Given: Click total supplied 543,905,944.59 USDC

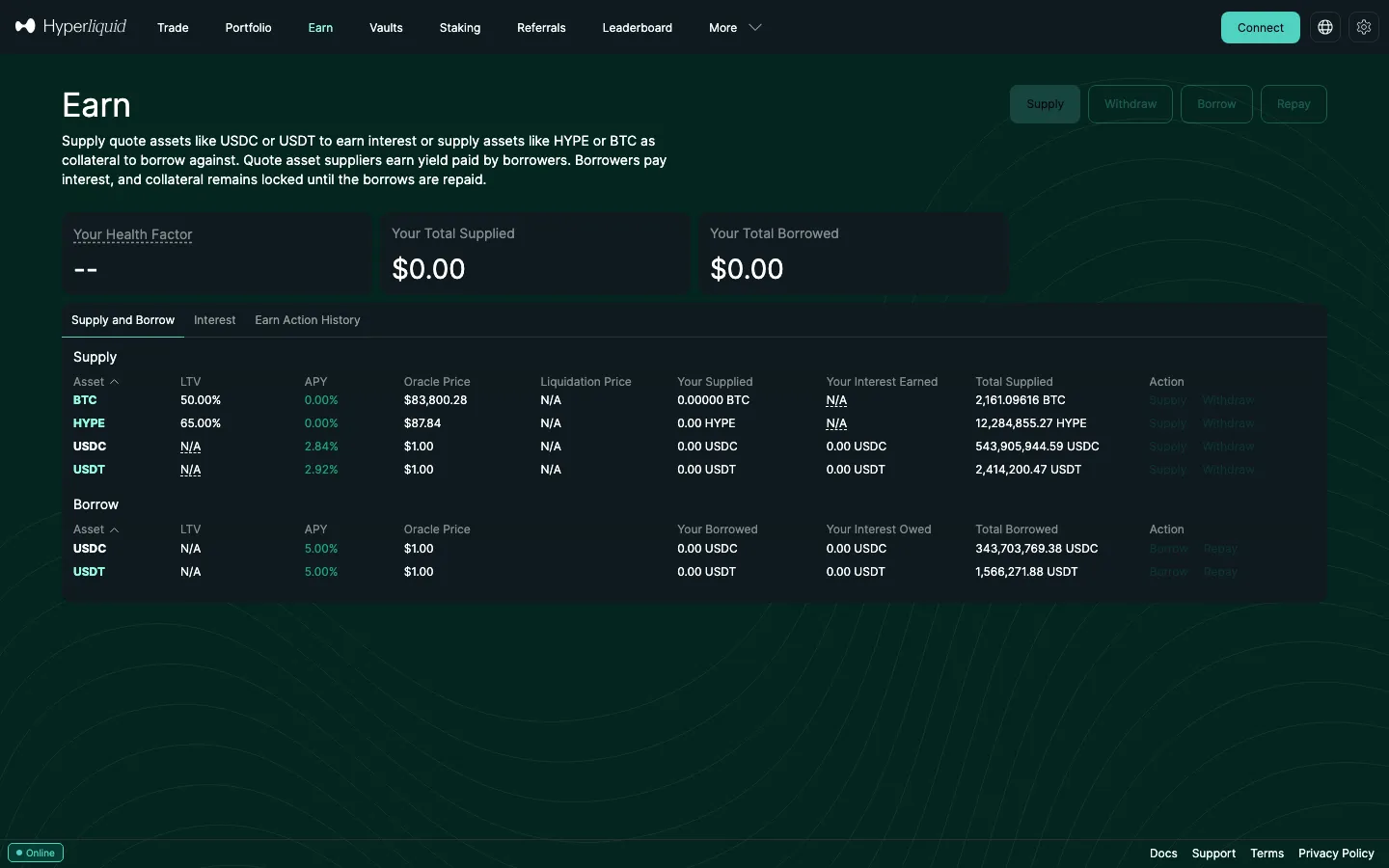Looking at the screenshot, I should click(x=1037, y=447).
